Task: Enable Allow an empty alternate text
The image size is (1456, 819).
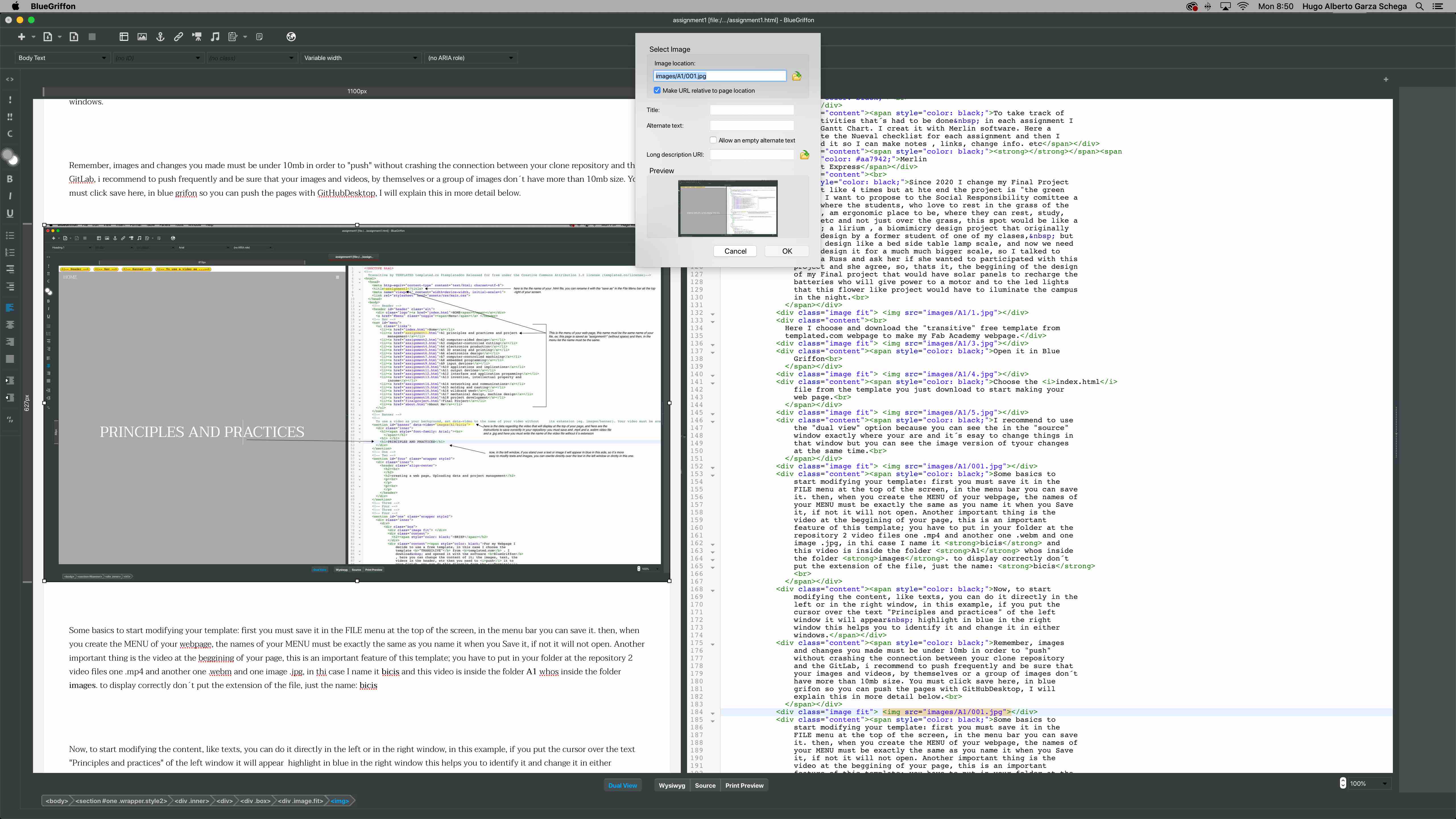Action: [x=713, y=140]
